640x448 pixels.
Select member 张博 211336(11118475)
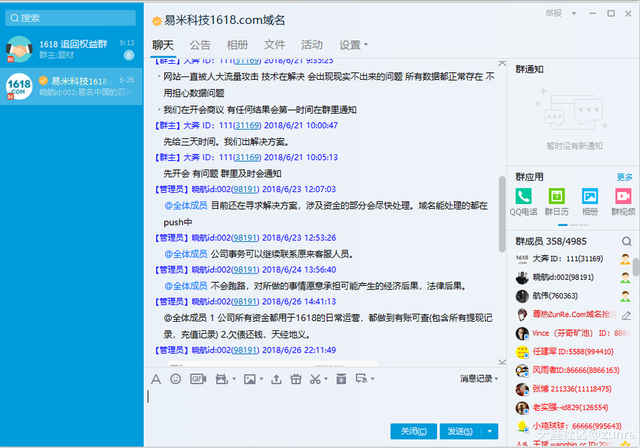coord(573,389)
